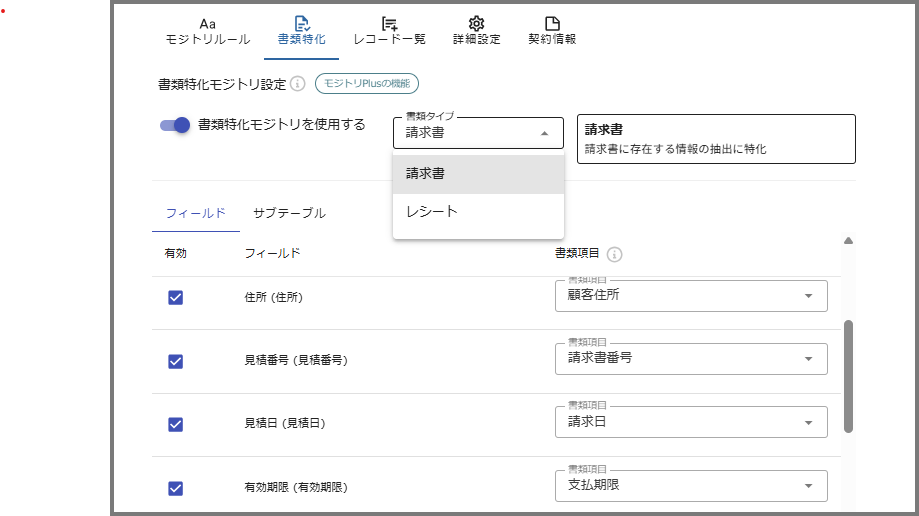Collapse the 書類タイプ dropdown arrow
This screenshot has width=919, height=516.
coord(544,133)
